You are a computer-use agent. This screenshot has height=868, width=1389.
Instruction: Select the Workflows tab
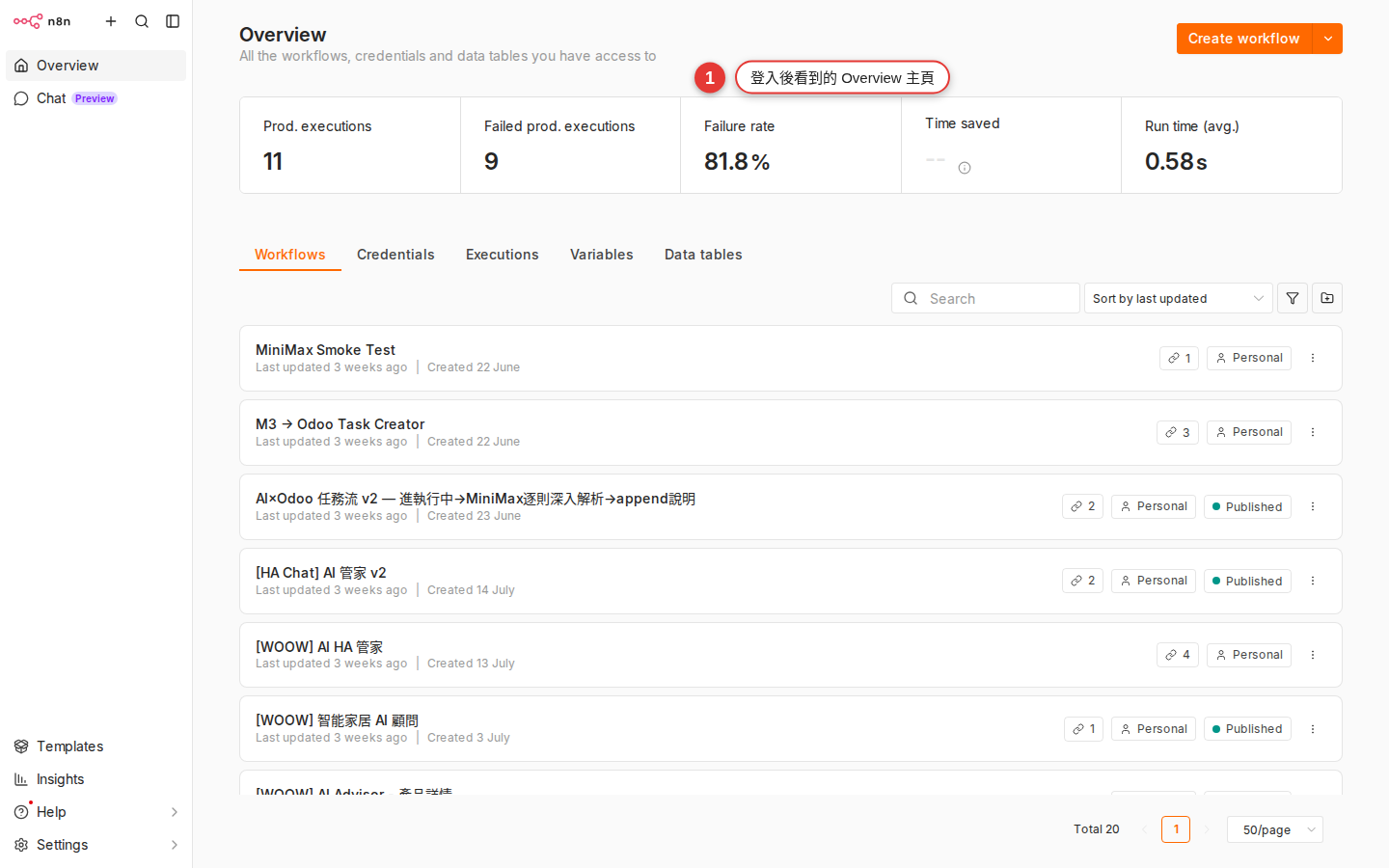click(290, 255)
